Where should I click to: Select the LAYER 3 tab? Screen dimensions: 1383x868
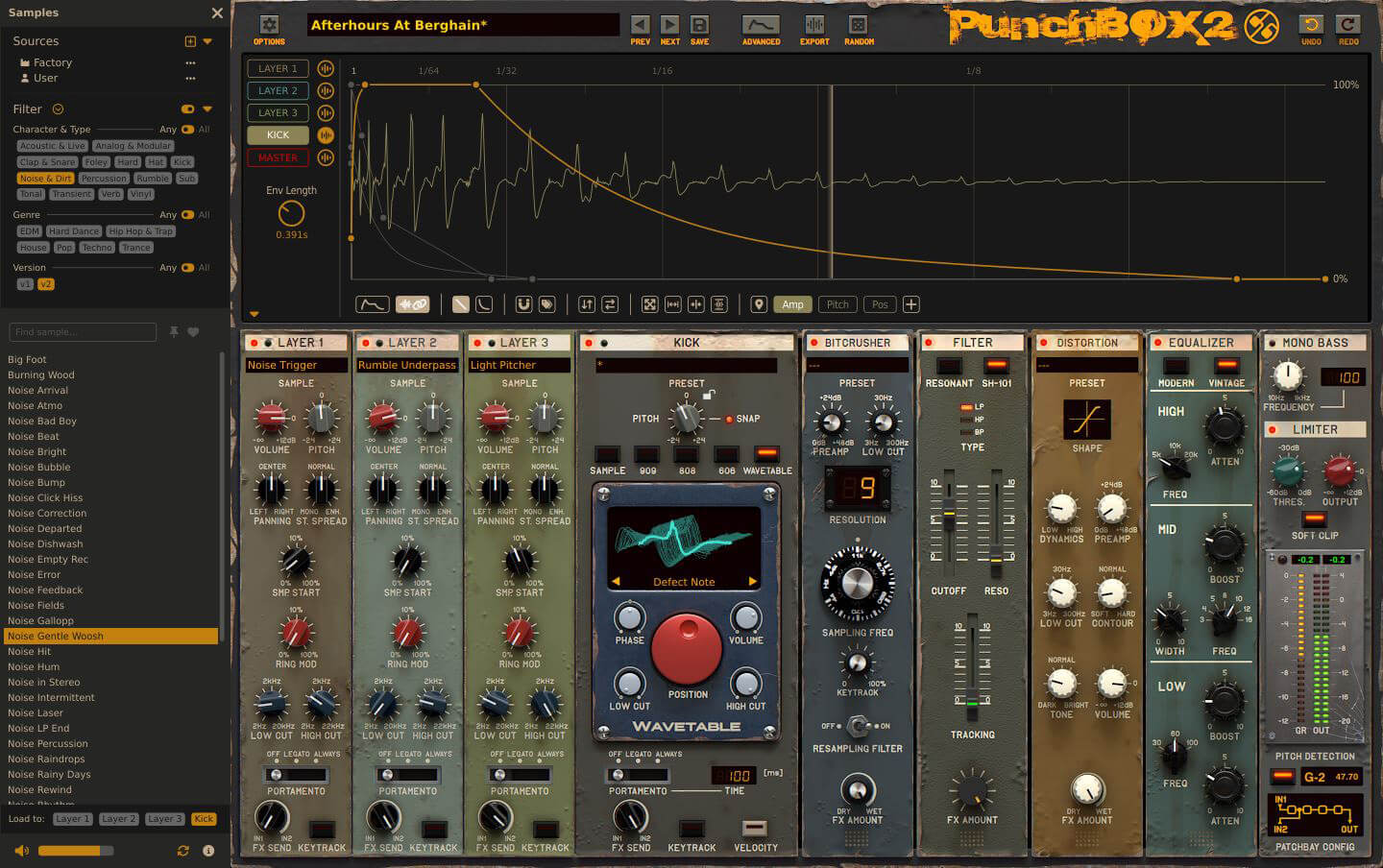(x=278, y=112)
